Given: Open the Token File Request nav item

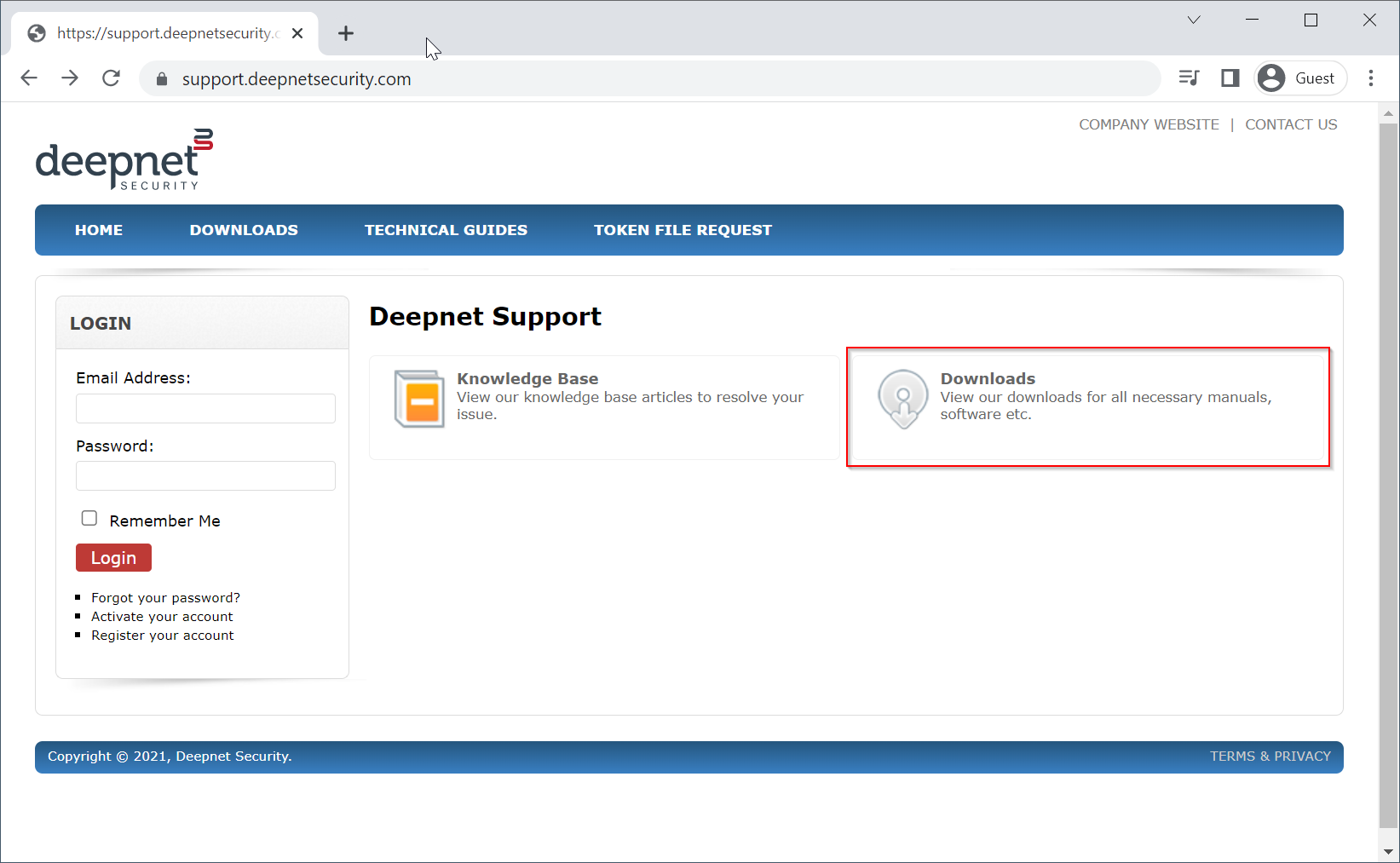Looking at the screenshot, I should coord(683,230).
